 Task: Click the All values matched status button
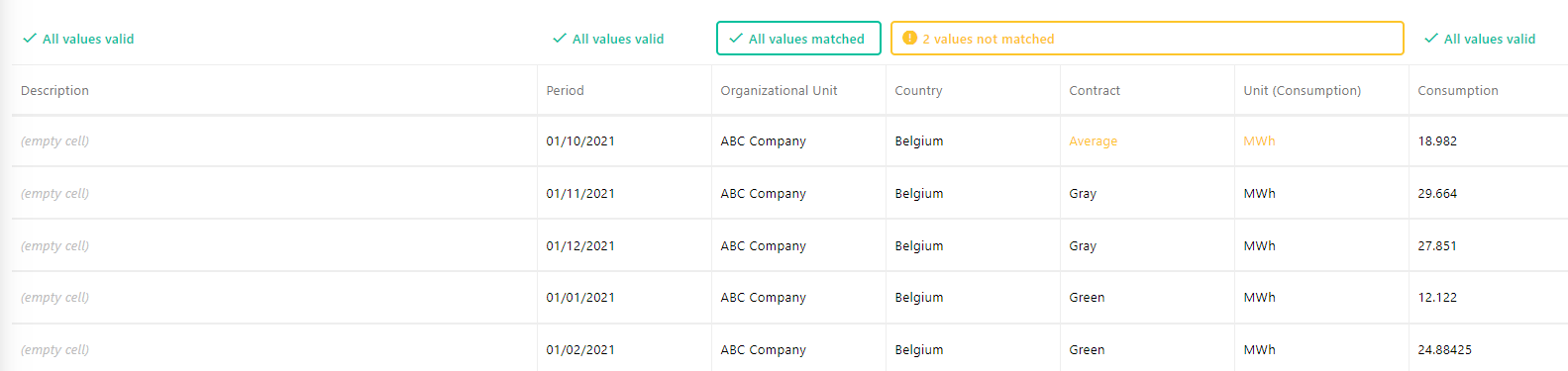tap(798, 38)
